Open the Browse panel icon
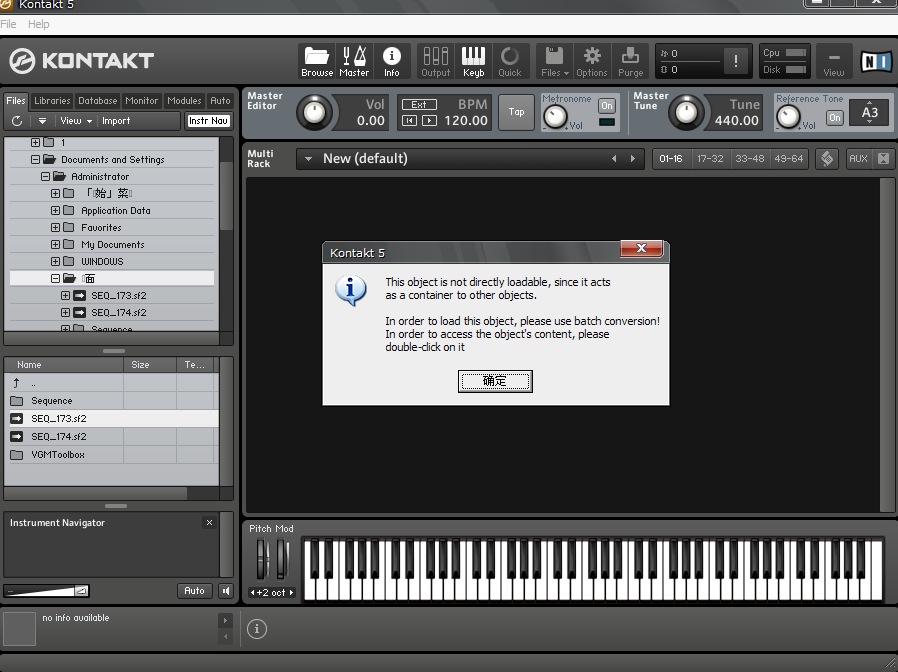898x672 pixels. (x=317, y=61)
